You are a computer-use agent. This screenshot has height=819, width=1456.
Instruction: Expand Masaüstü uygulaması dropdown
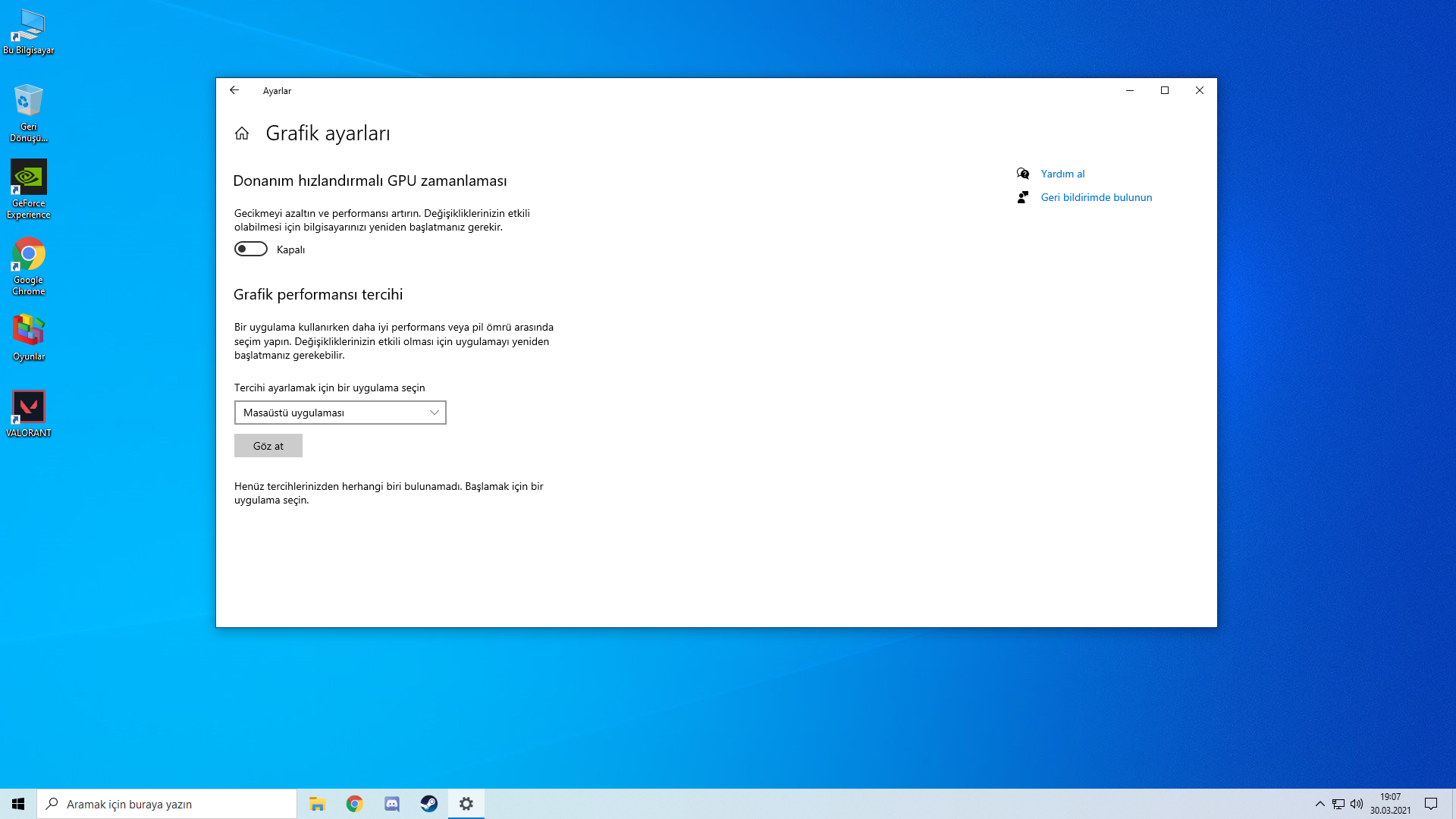(340, 413)
